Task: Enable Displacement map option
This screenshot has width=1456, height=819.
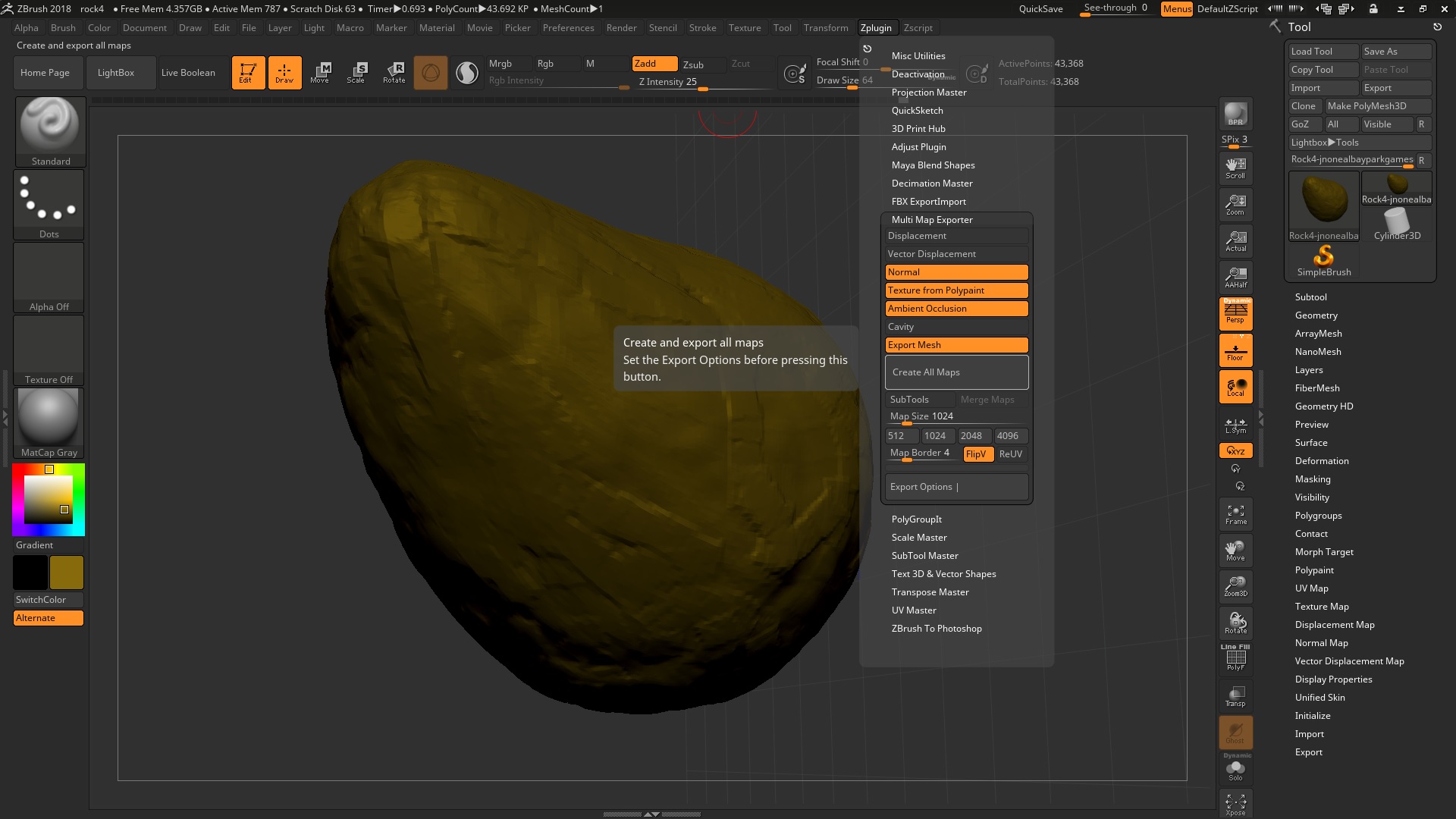Action: coord(956,236)
